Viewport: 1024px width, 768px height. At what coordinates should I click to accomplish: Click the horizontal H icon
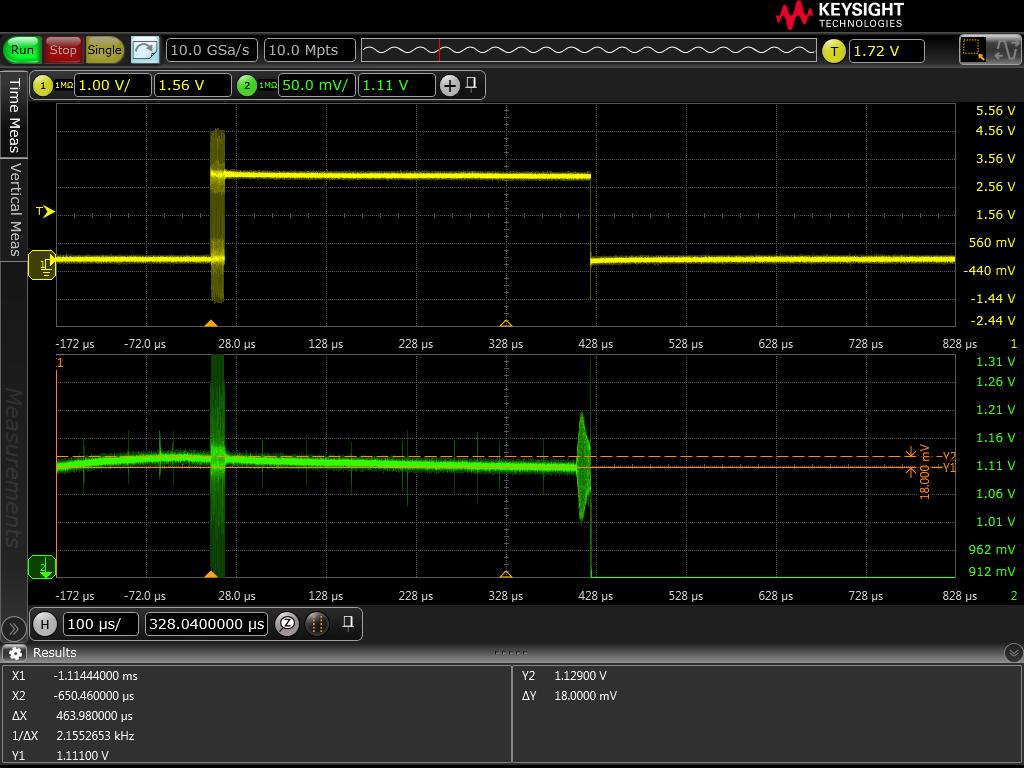(45, 624)
